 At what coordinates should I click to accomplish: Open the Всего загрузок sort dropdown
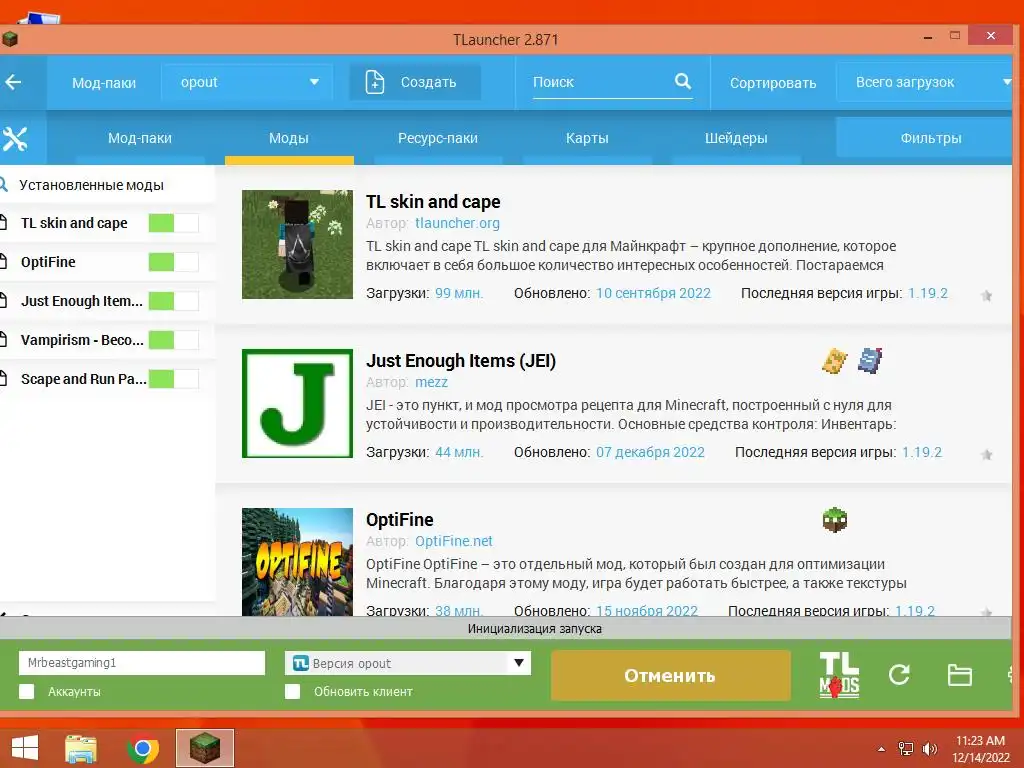tap(925, 82)
